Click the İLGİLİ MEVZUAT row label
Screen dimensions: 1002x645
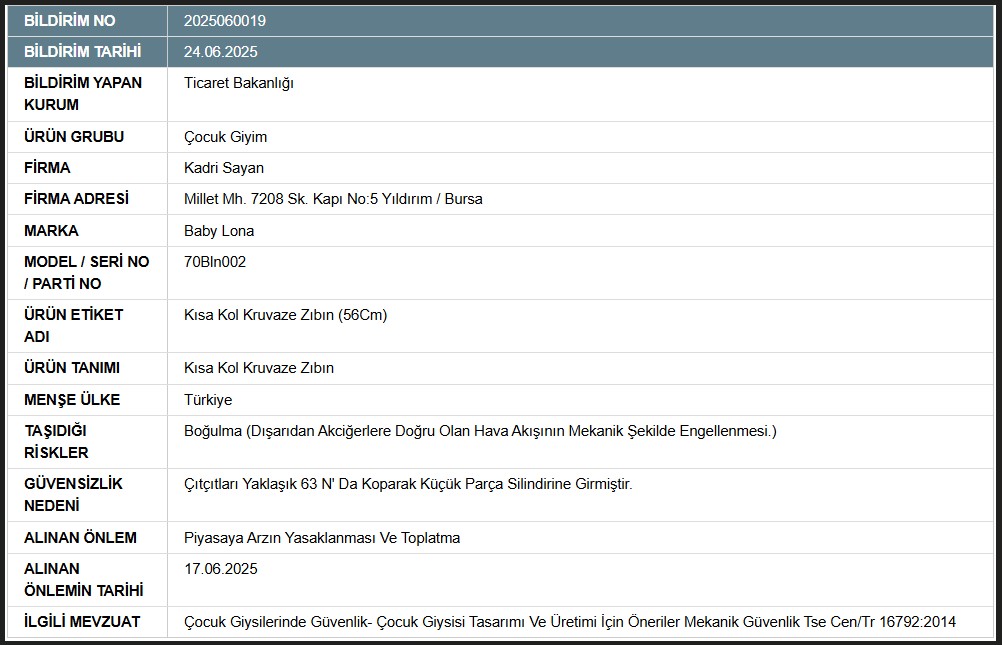pos(82,622)
